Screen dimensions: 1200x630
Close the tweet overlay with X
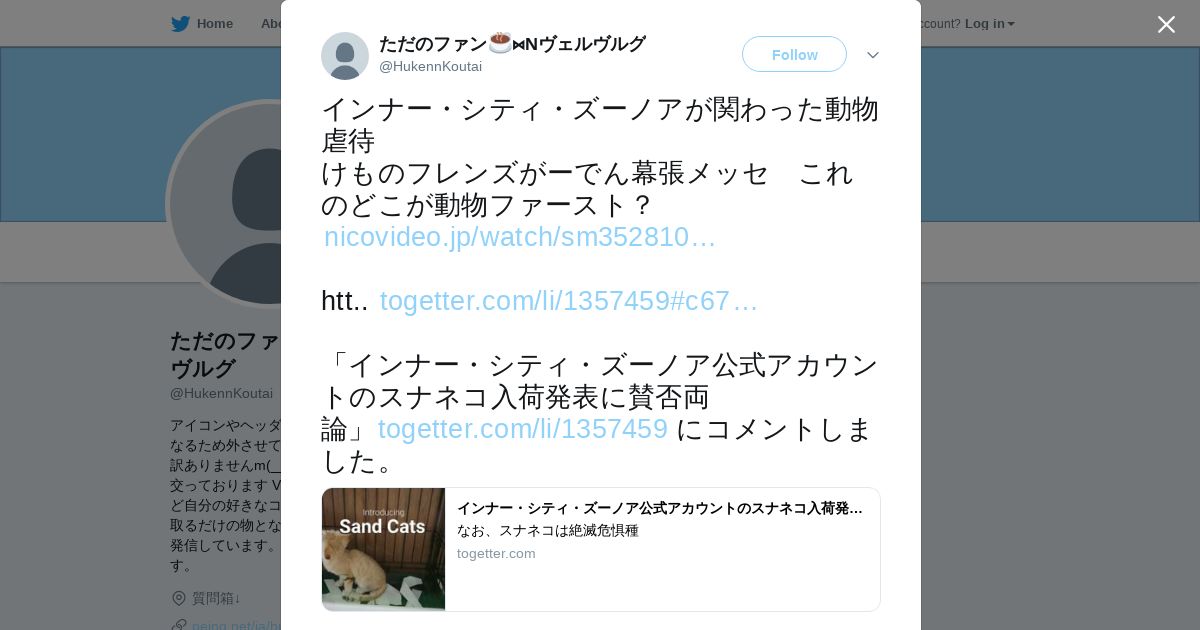click(x=1166, y=24)
